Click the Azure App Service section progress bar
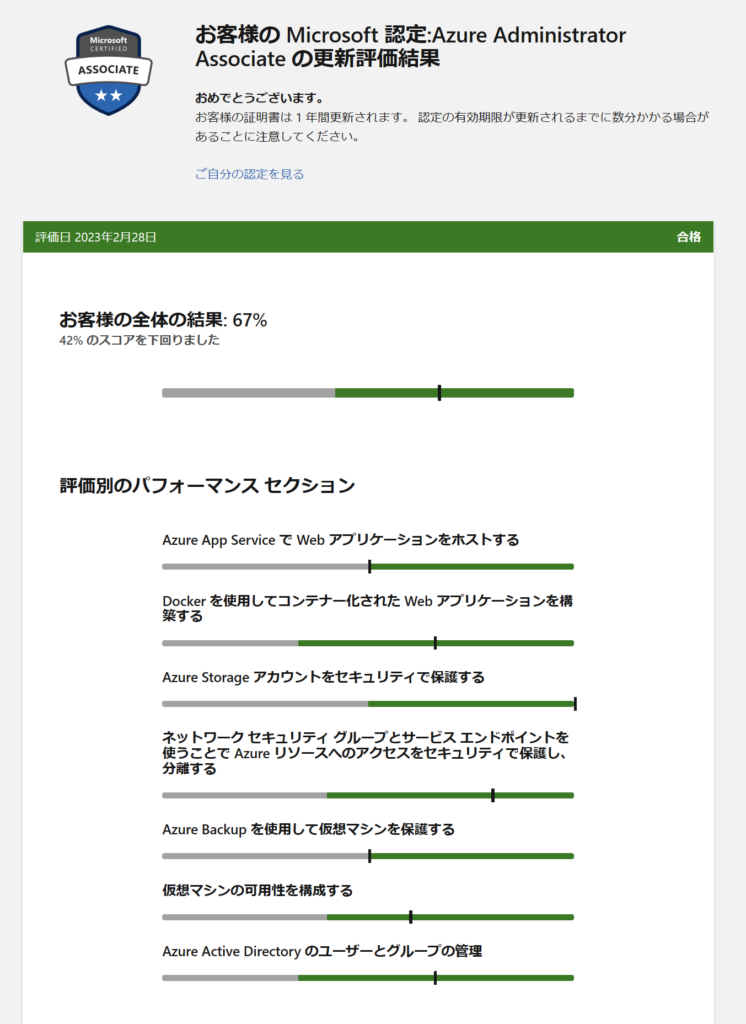Image resolution: width=746 pixels, height=1024 pixels. [x=368, y=566]
